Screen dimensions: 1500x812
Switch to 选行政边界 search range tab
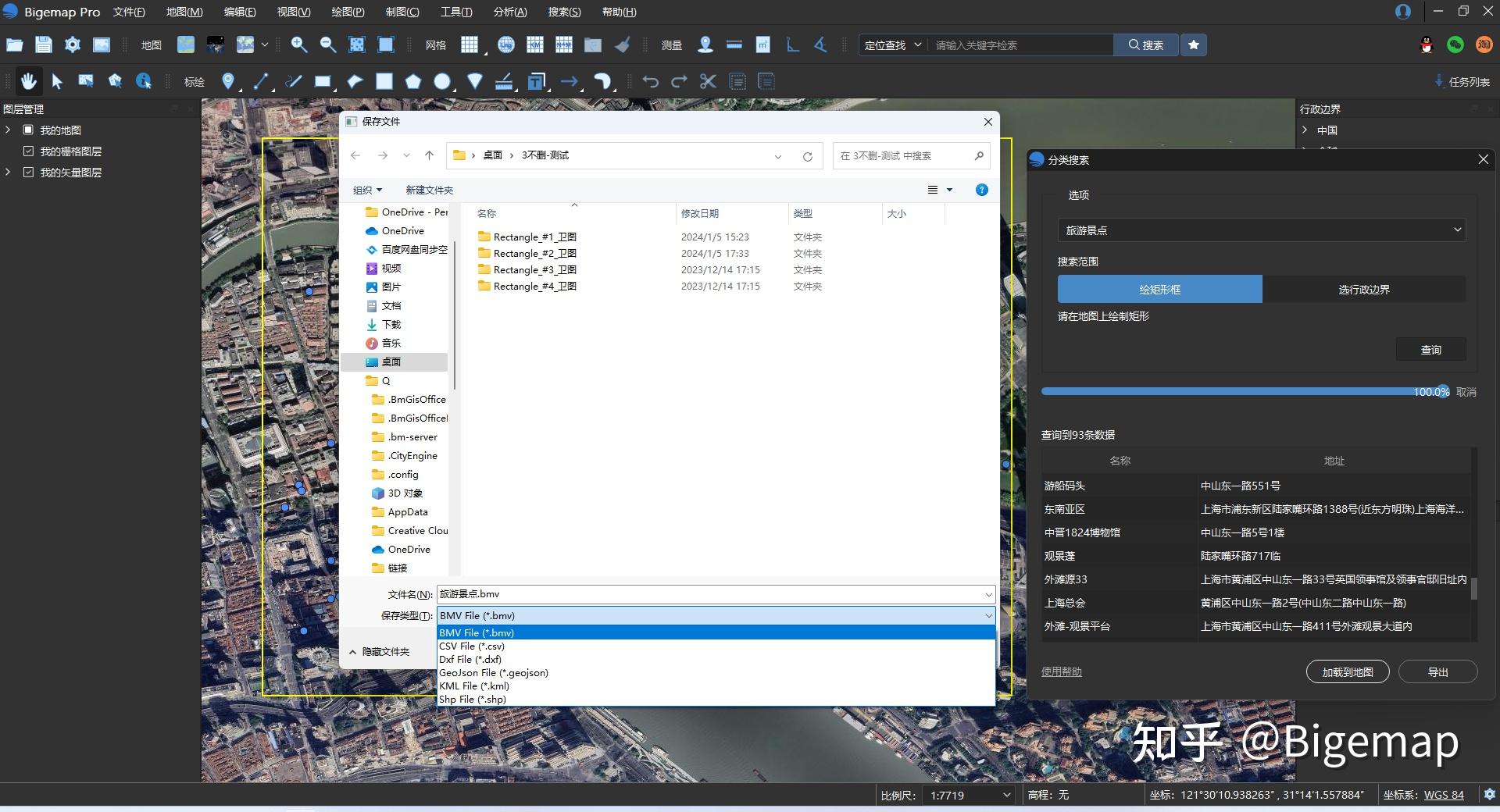point(1363,290)
